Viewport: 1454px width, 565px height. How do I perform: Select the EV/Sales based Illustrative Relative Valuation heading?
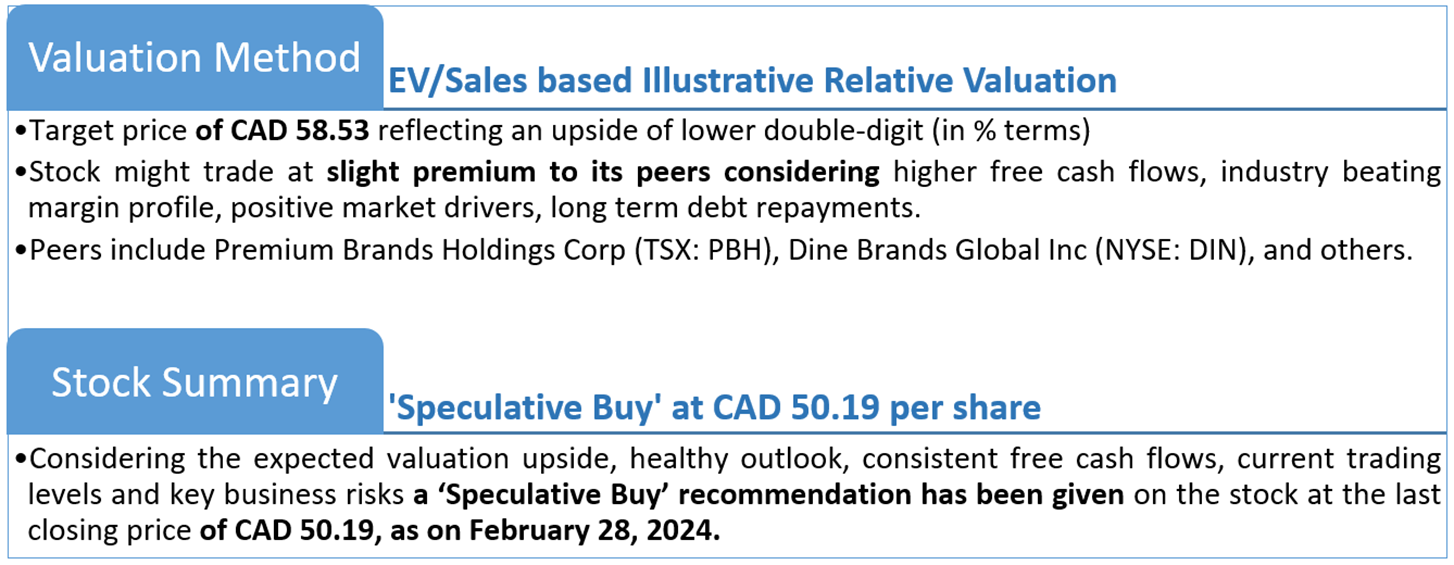[x=752, y=80]
